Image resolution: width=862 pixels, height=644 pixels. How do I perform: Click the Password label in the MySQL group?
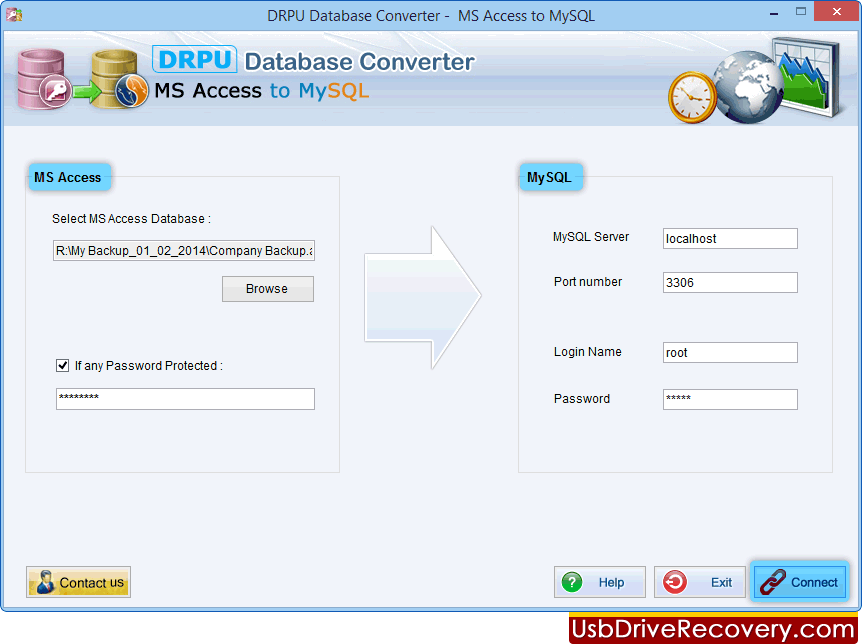[x=582, y=399]
